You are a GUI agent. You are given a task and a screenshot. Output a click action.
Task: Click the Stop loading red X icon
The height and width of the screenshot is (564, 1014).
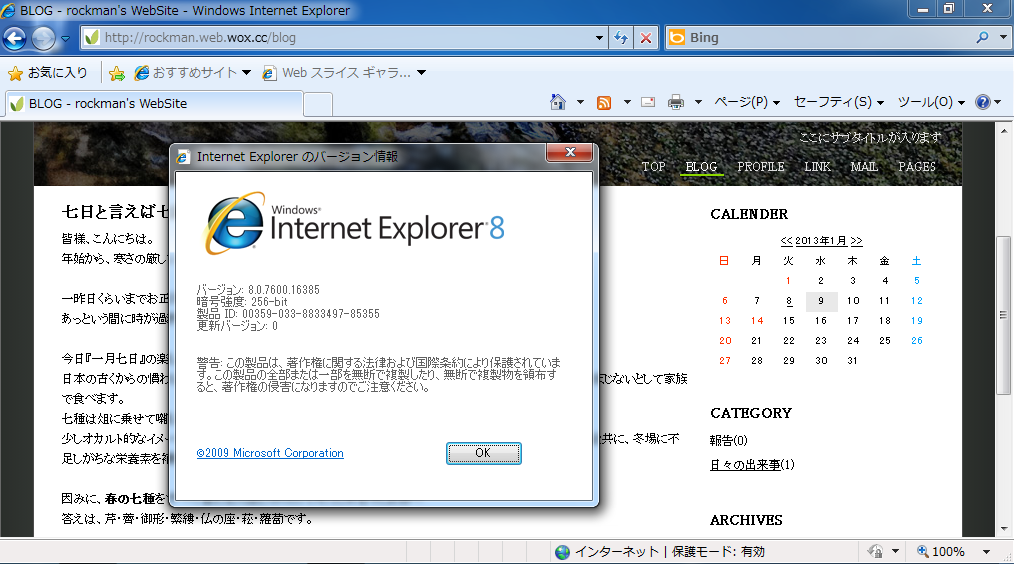click(x=646, y=38)
